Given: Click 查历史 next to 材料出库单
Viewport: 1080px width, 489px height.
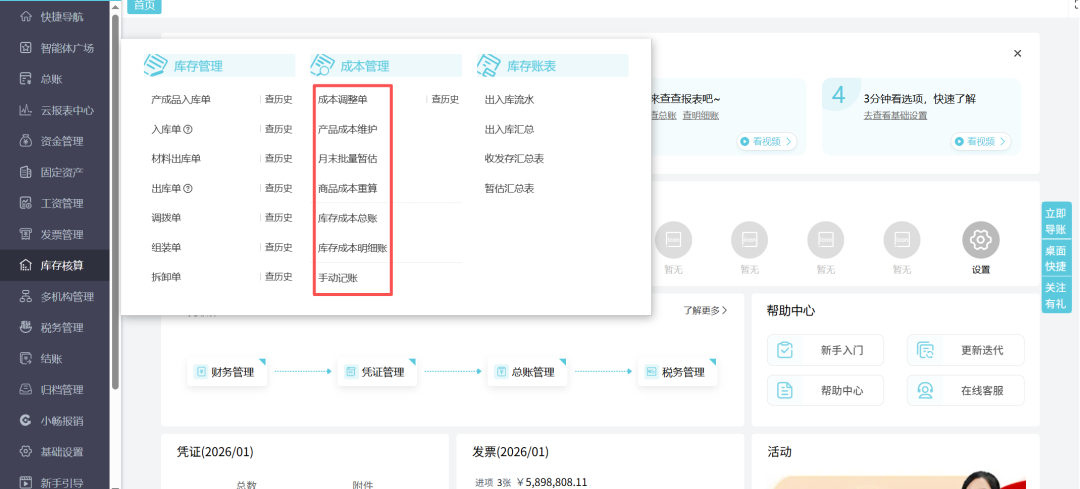Looking at the screenshot, I should [x=278, y=159].
